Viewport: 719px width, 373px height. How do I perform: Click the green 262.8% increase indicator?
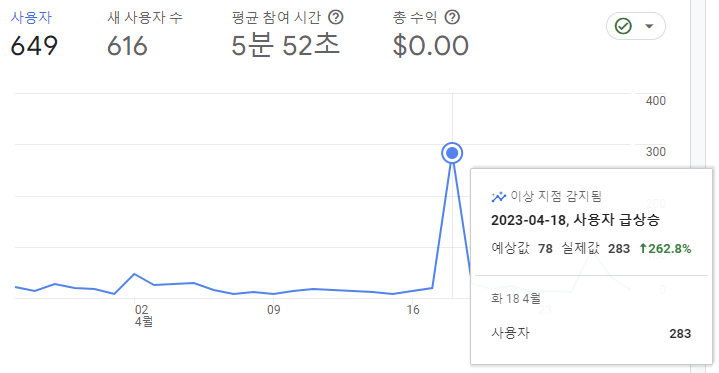(x=665, y=249)
